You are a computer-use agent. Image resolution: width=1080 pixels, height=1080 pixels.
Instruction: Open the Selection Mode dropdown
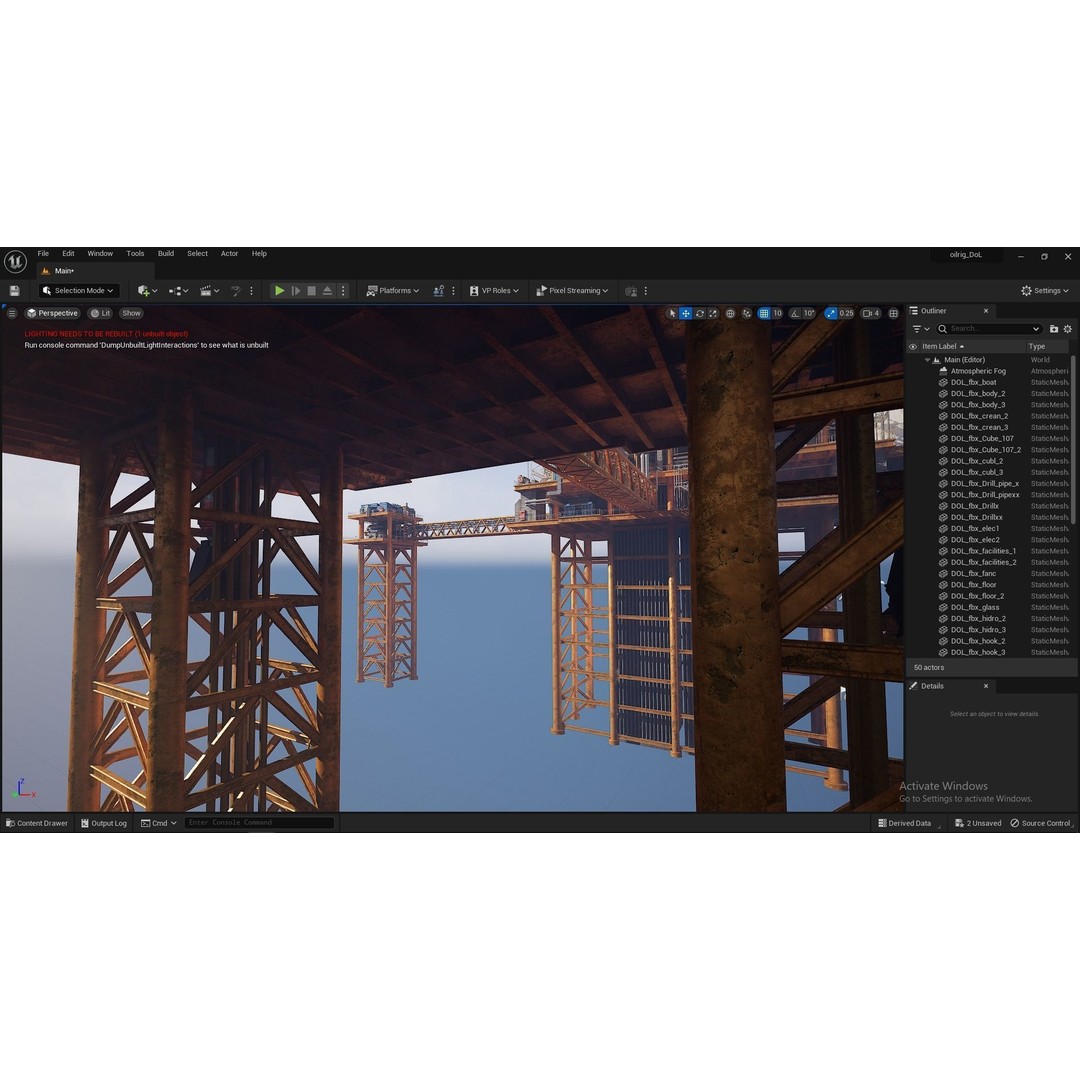pos(77,290)
